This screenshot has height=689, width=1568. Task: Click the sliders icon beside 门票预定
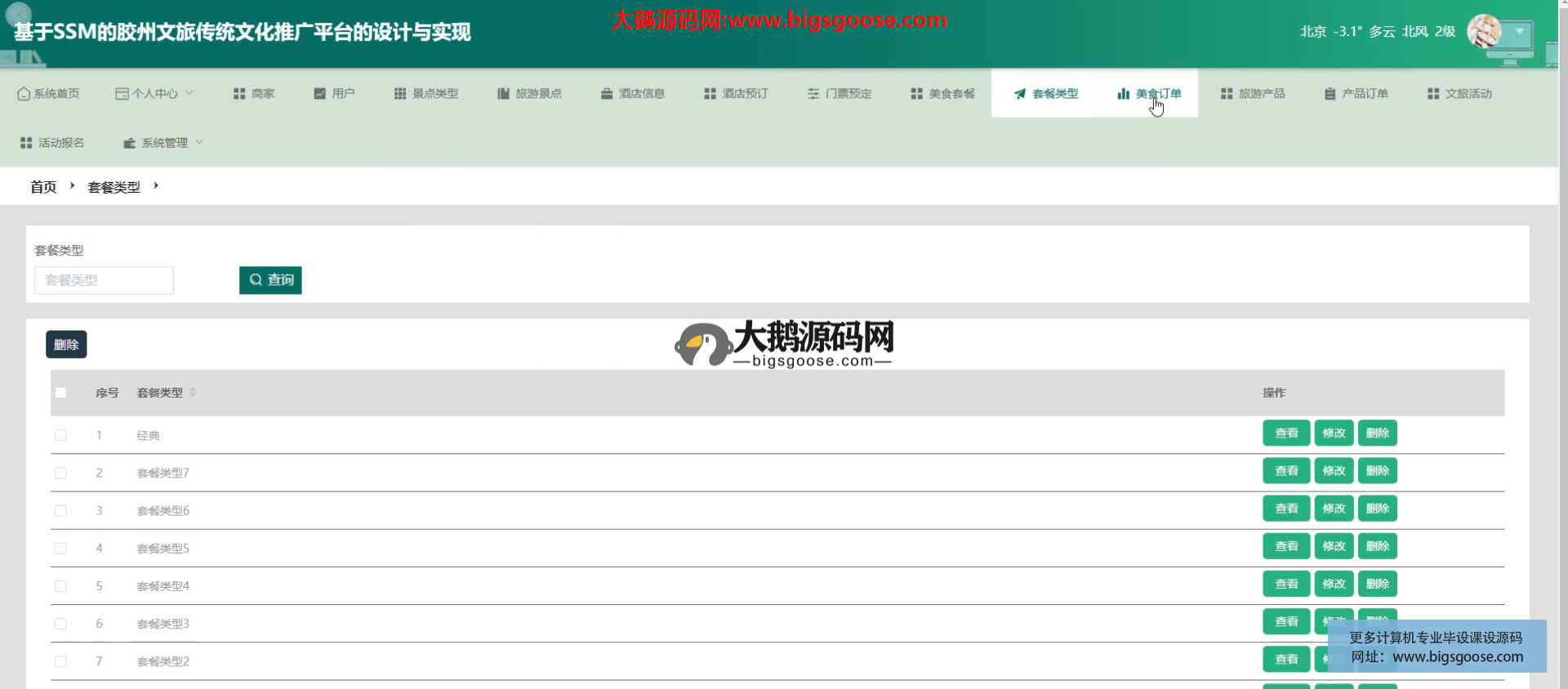813,94
